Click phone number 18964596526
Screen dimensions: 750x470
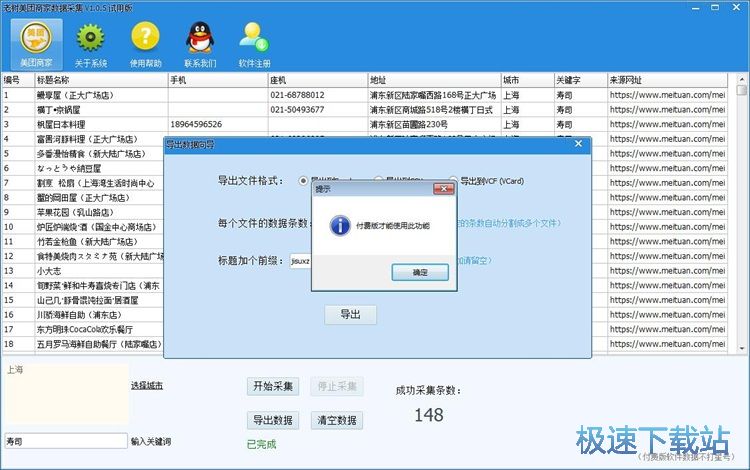196,124
